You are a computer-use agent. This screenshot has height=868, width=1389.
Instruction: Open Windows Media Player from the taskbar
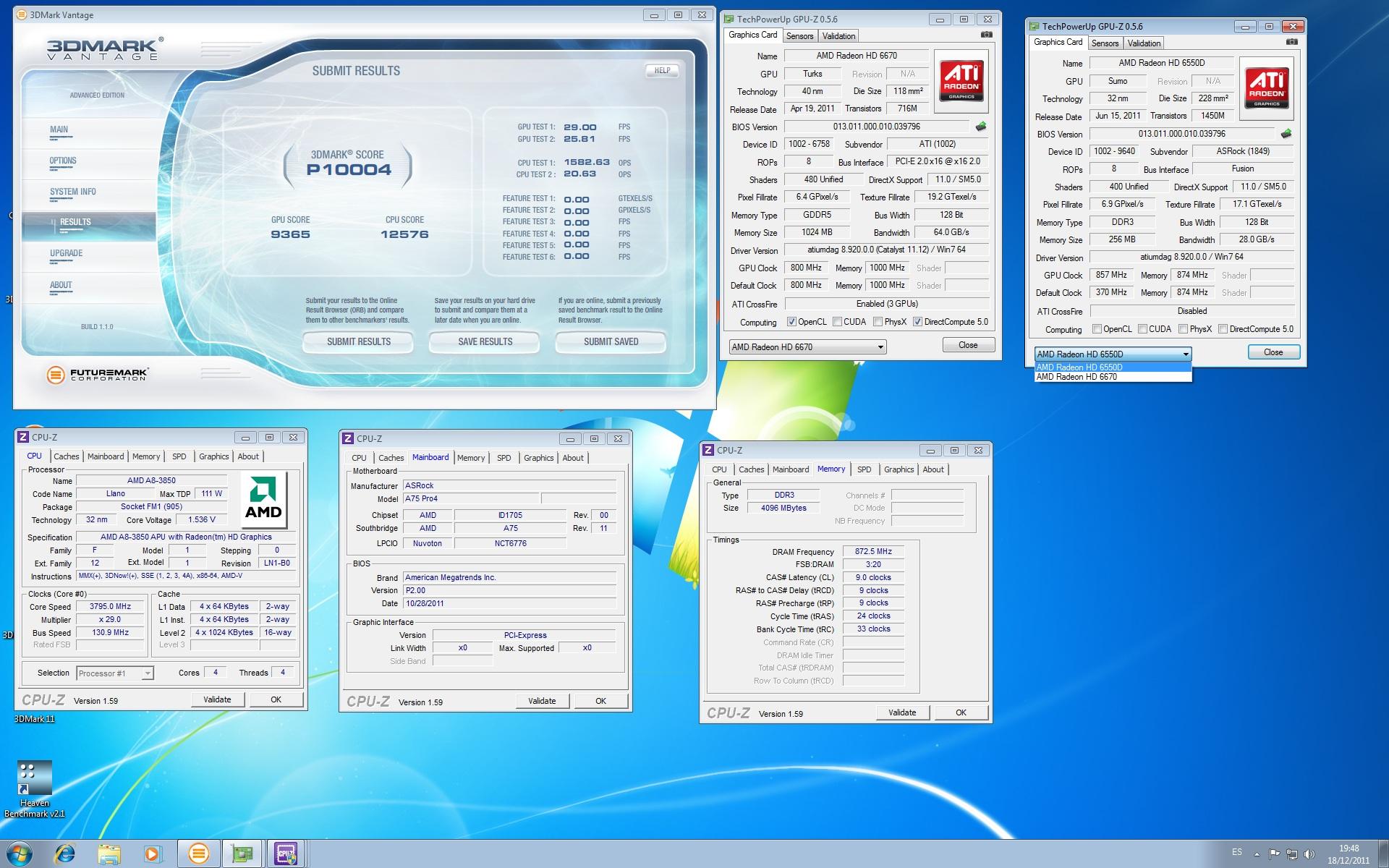pyautogui.click(x=152, y=854)
